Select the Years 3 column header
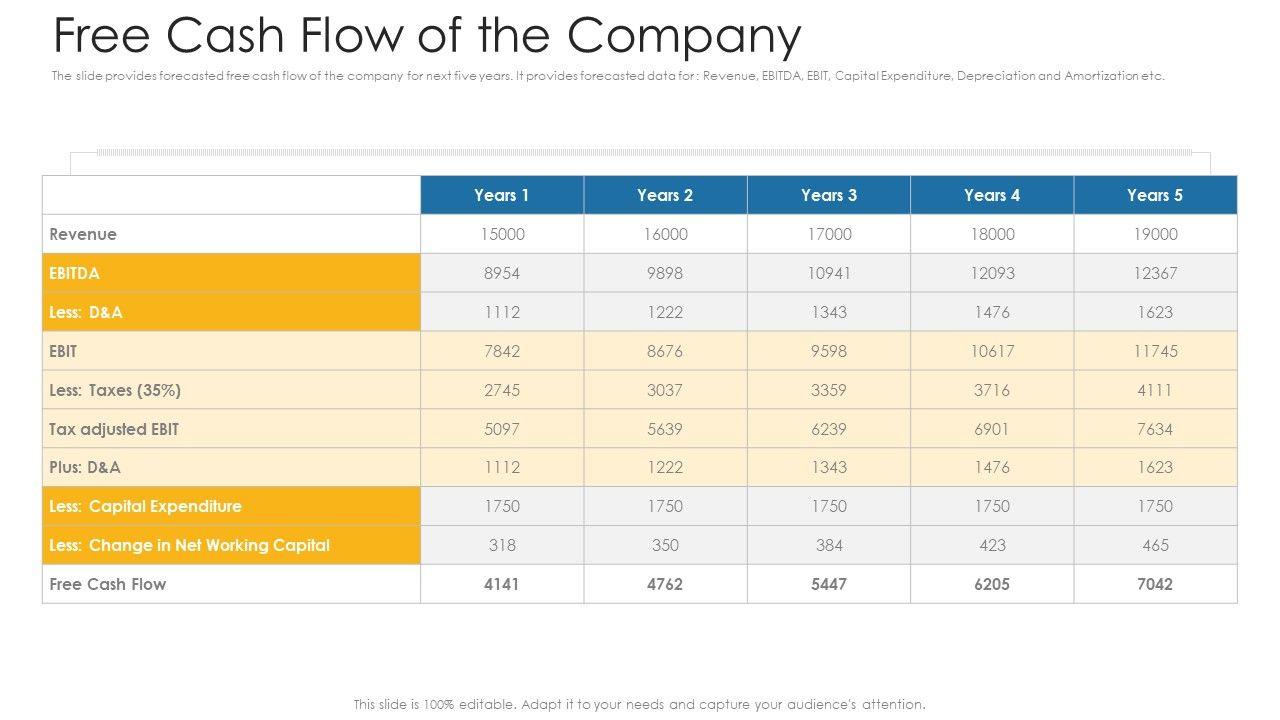This screenshot has height=720, width=1280. click(828, 195)
